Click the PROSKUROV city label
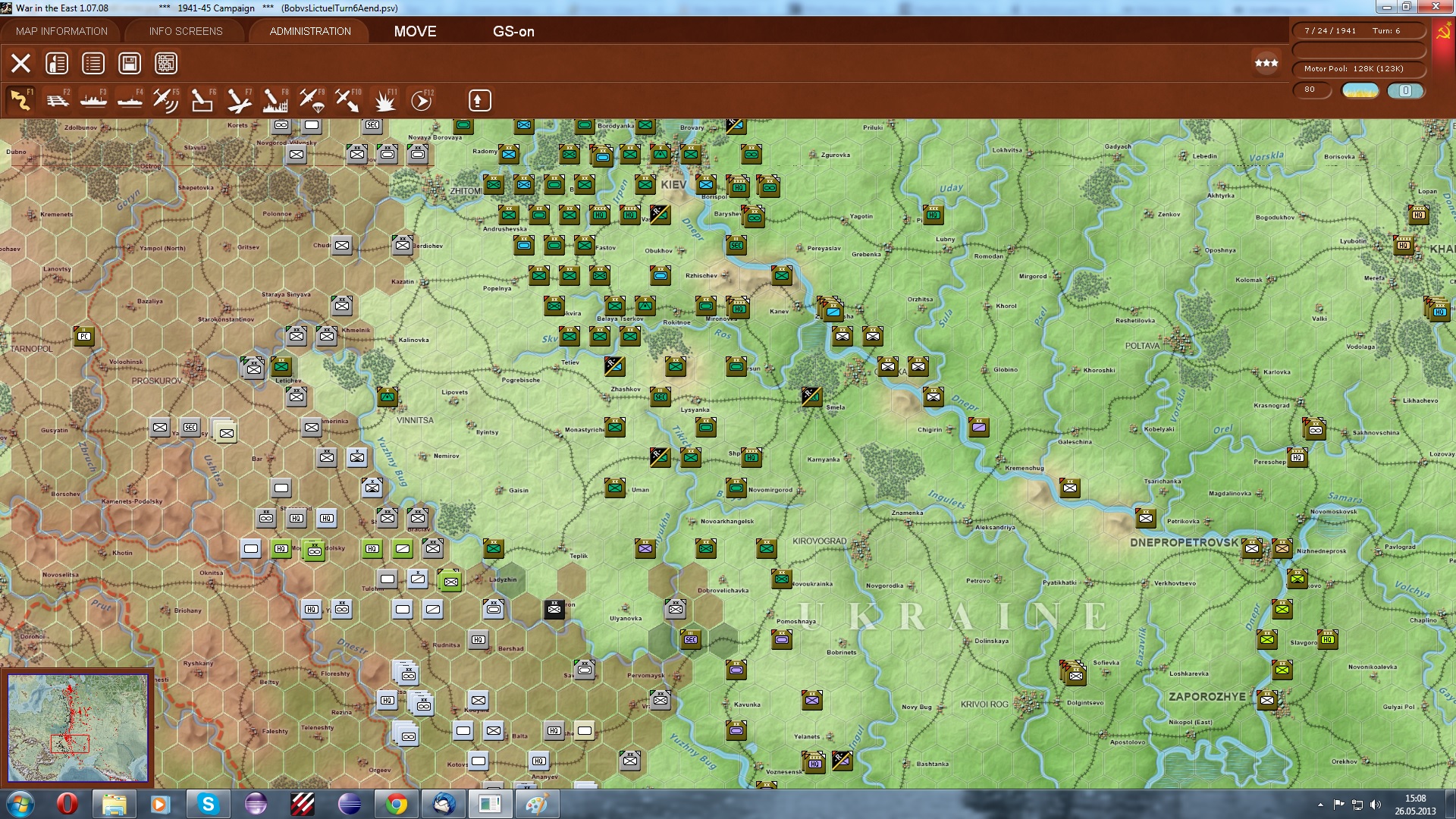The height and width of the screenshot is (819, 1456). pyautogui.click(x=157, y=381)
